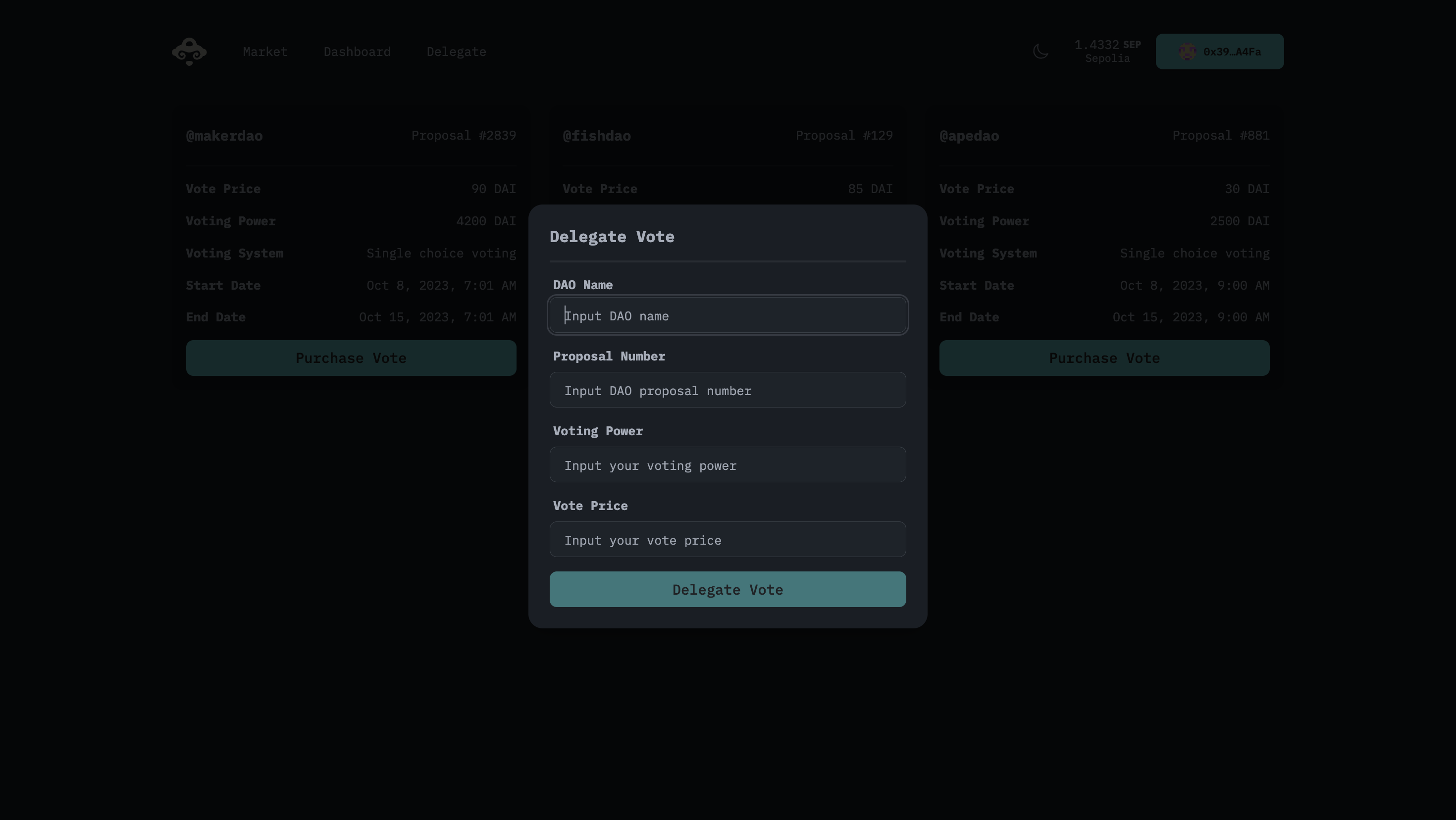Open the Delegate nav link
The height and width of the screenshot is (820, 1456).
pyautogui.click(x=456, y=52)
